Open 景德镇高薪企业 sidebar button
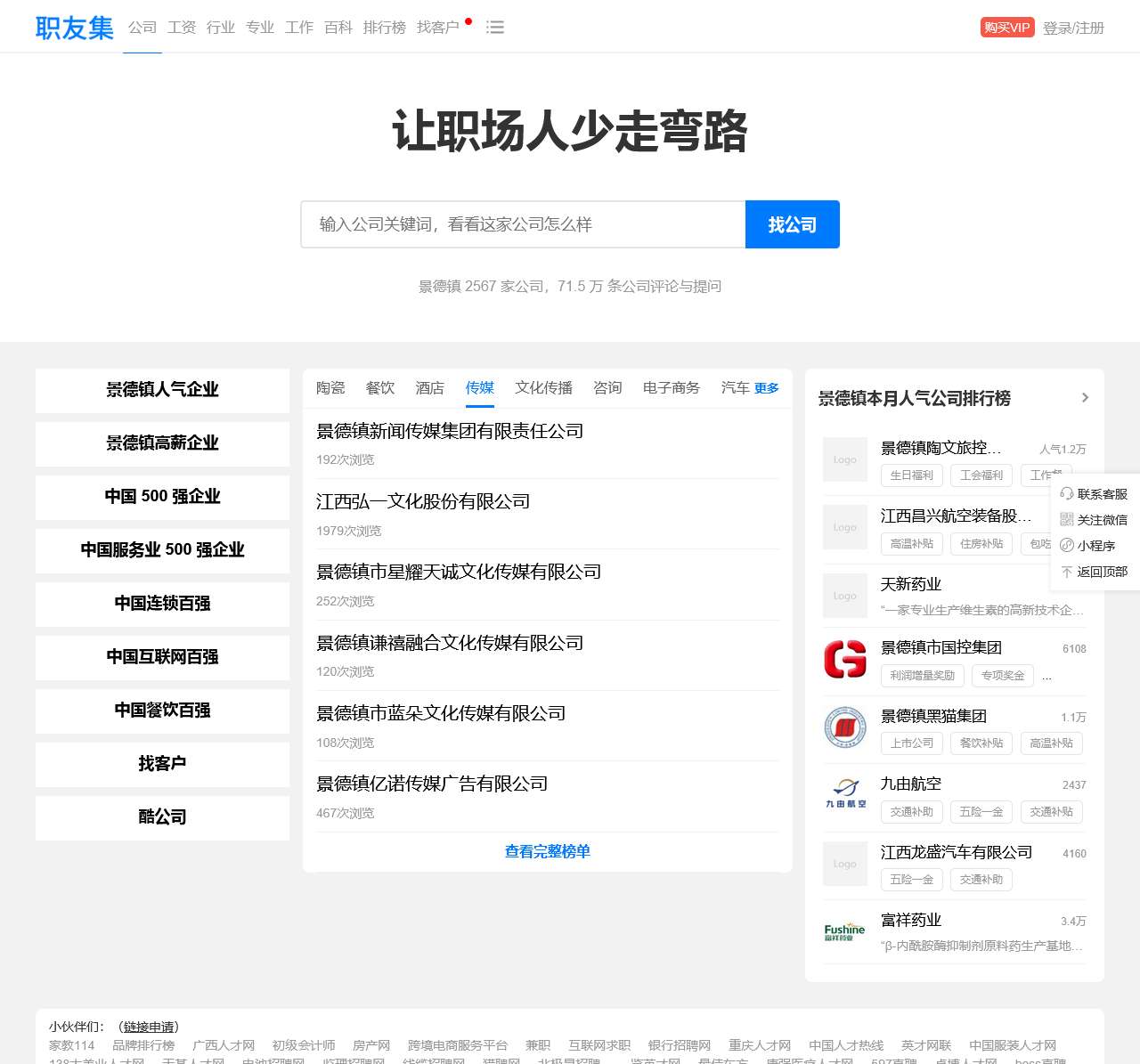The image size is (1140, 1064). [x=162, y=443]
